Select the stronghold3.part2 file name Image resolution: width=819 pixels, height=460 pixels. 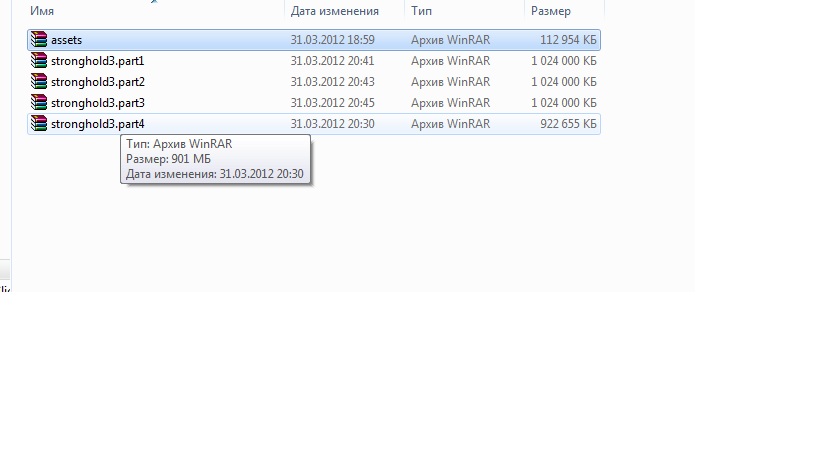pos(97,82)
